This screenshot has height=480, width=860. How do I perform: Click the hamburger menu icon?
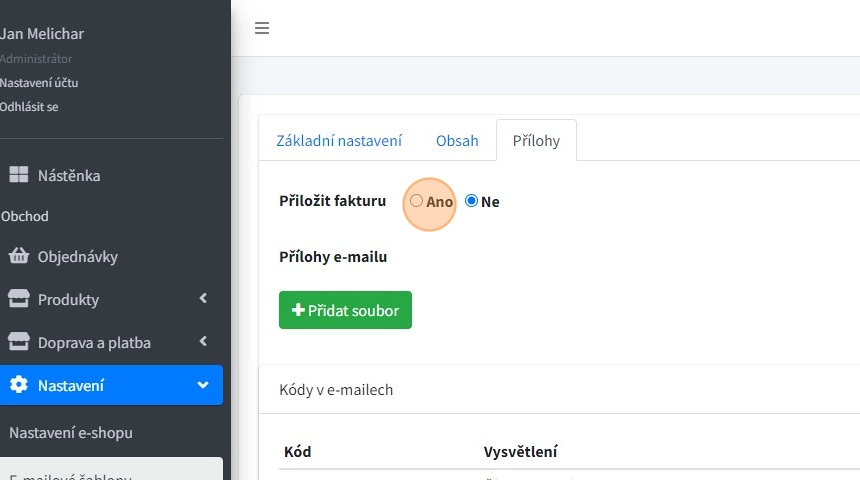click(x=262, y=28)
